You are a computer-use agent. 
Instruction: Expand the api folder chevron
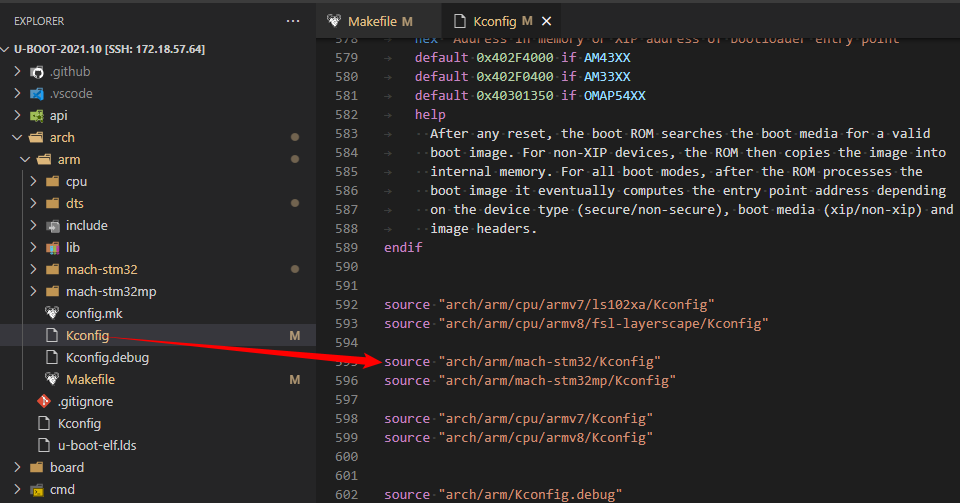click(x=18, y=116)
